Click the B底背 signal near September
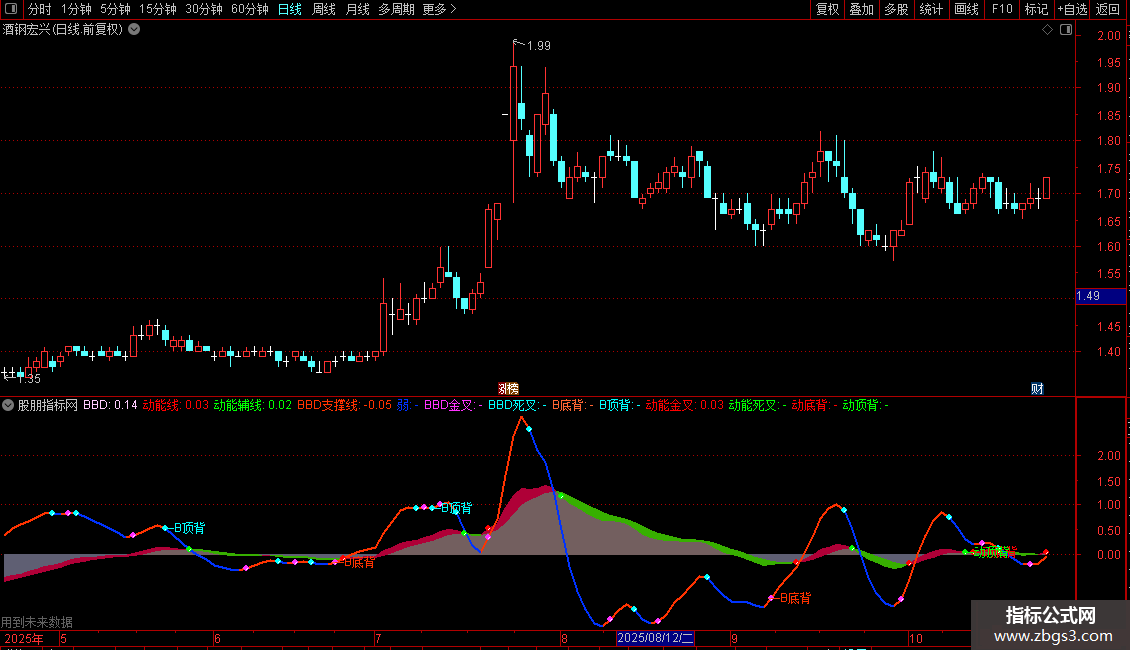Image resolution: width=1130 pixels, height=650 pixels. 796,598
